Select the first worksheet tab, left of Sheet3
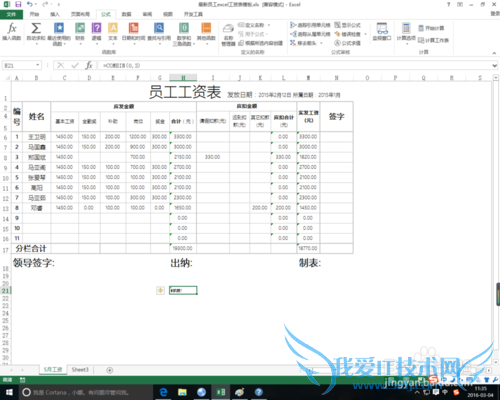Screen dimensions: 500x400 click(53, 370)
